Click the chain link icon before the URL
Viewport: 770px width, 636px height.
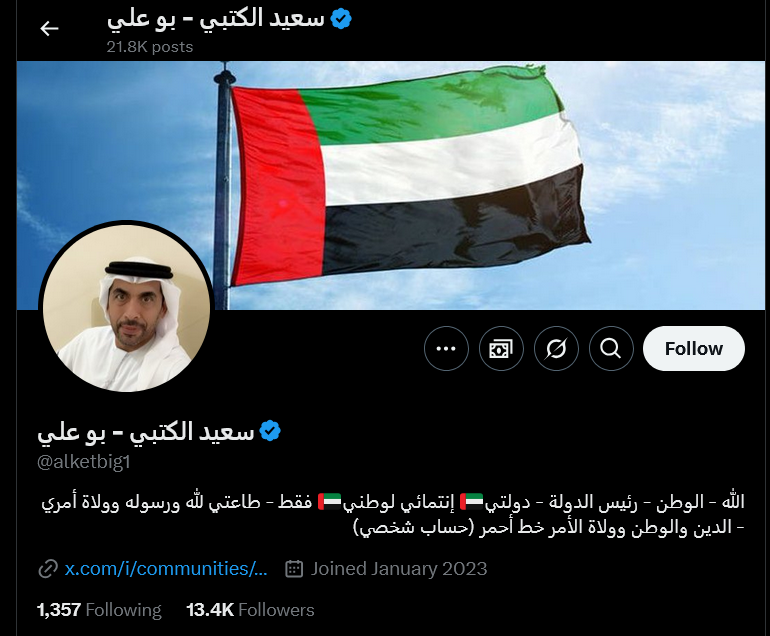48,569
